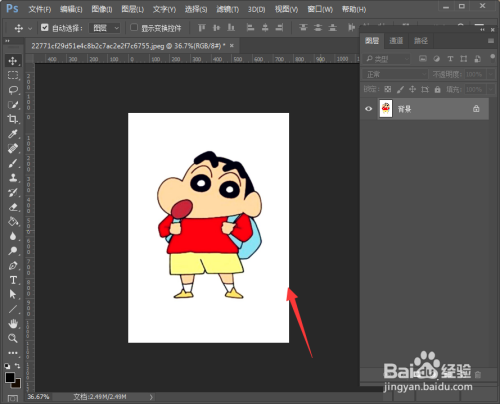Screen dimensions: 500x404
Task: Click the foreground color swatch
Action: point(10,377)
